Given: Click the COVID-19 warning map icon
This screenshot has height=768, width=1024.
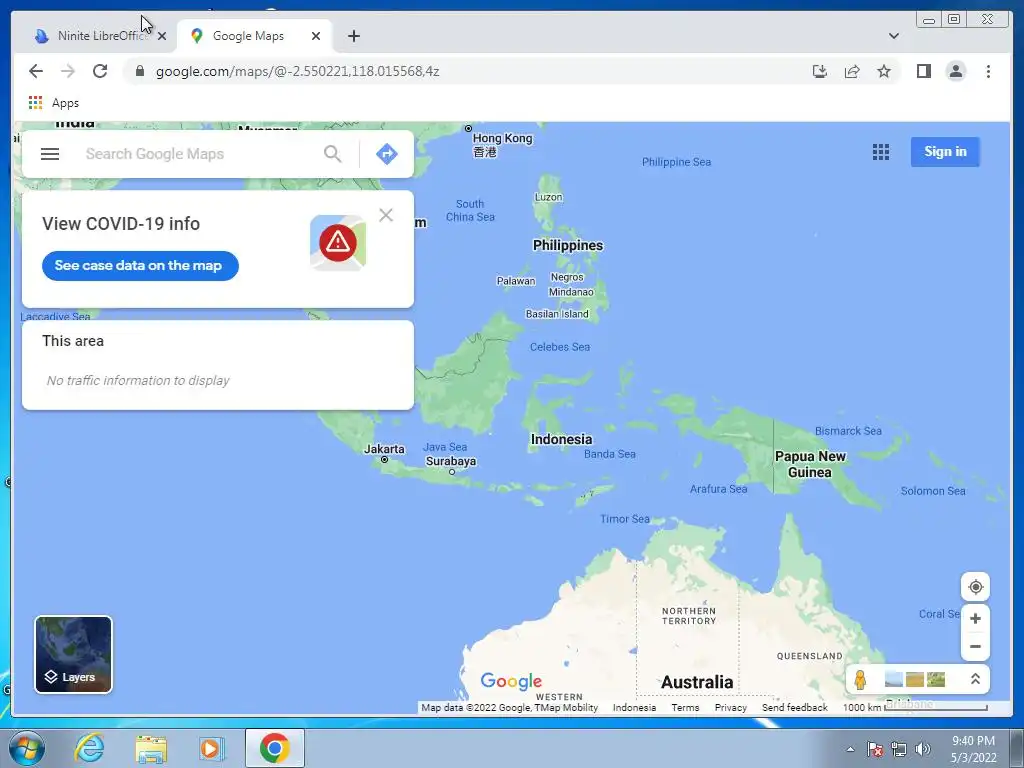Looking at the screenshot, I should [x=338, y=242].
